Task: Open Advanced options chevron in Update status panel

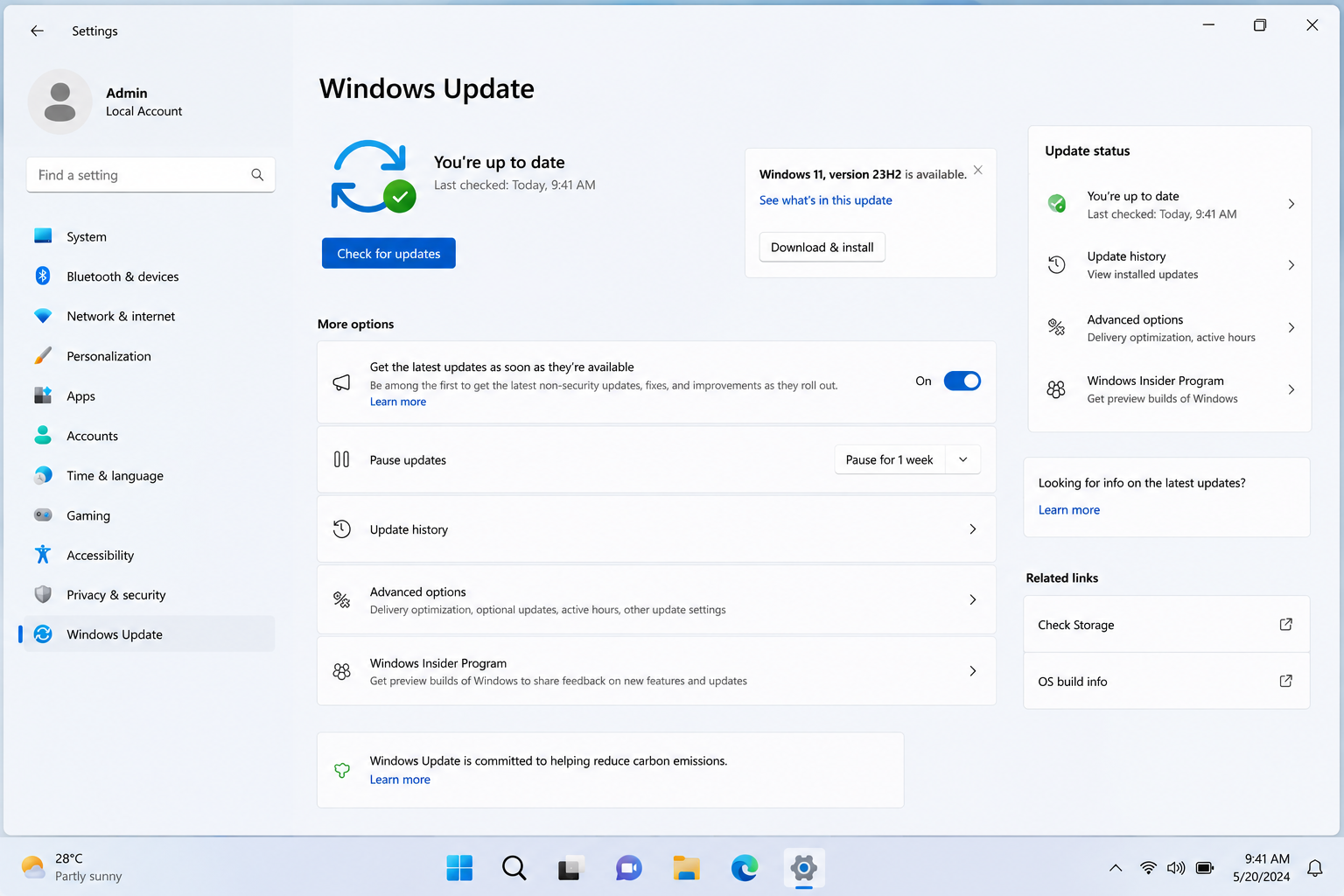Action: tap(1291, 328)
